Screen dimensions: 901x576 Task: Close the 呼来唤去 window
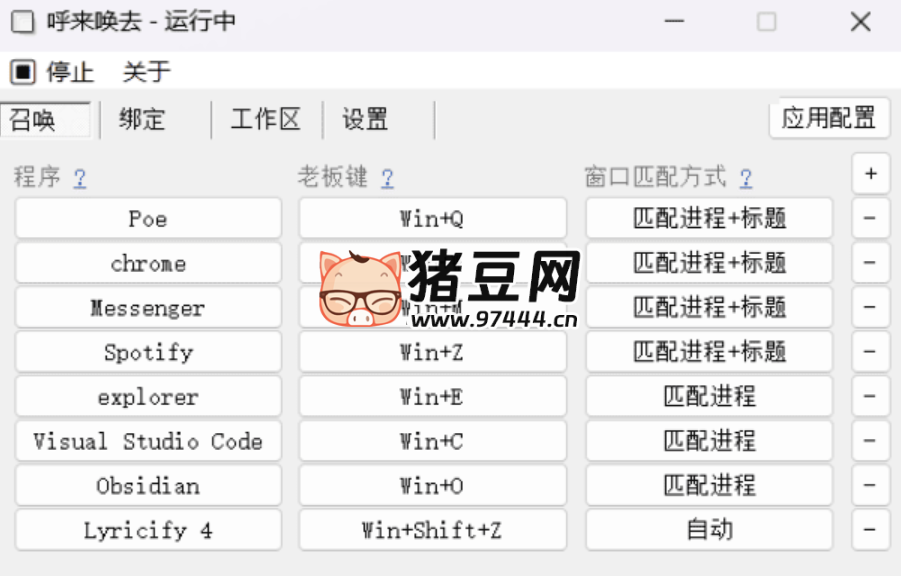[860, 22]
